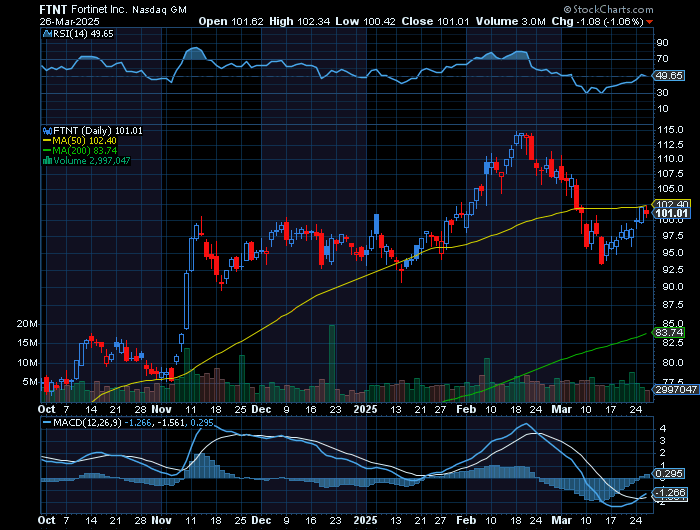This screenshot has width=700, height=530.
Task: Click the 90 level on the RSI axis
Action: (662, 43)
